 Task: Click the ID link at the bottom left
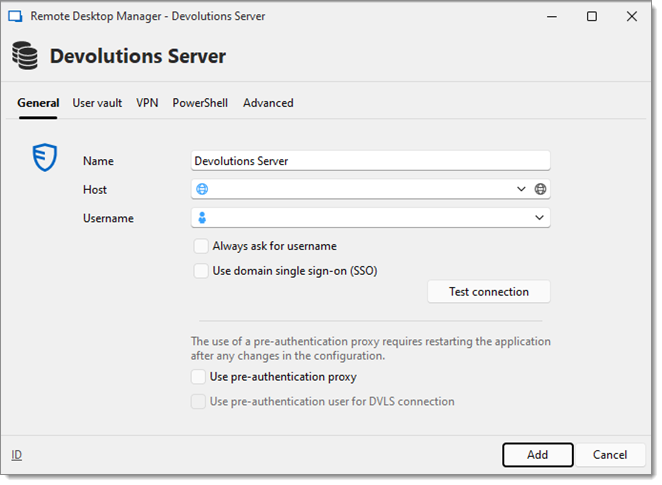(16, 455)
